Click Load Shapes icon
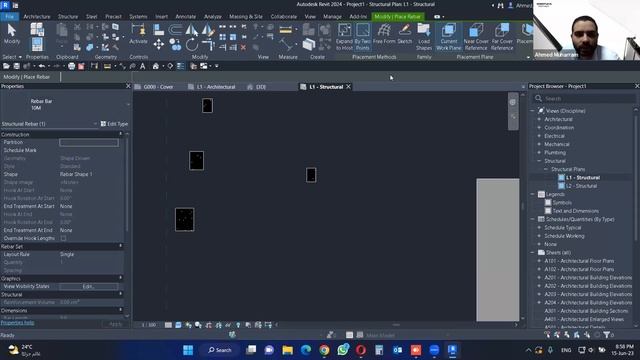Viewport: 640px width, 360px height. [x=424, y=37]
